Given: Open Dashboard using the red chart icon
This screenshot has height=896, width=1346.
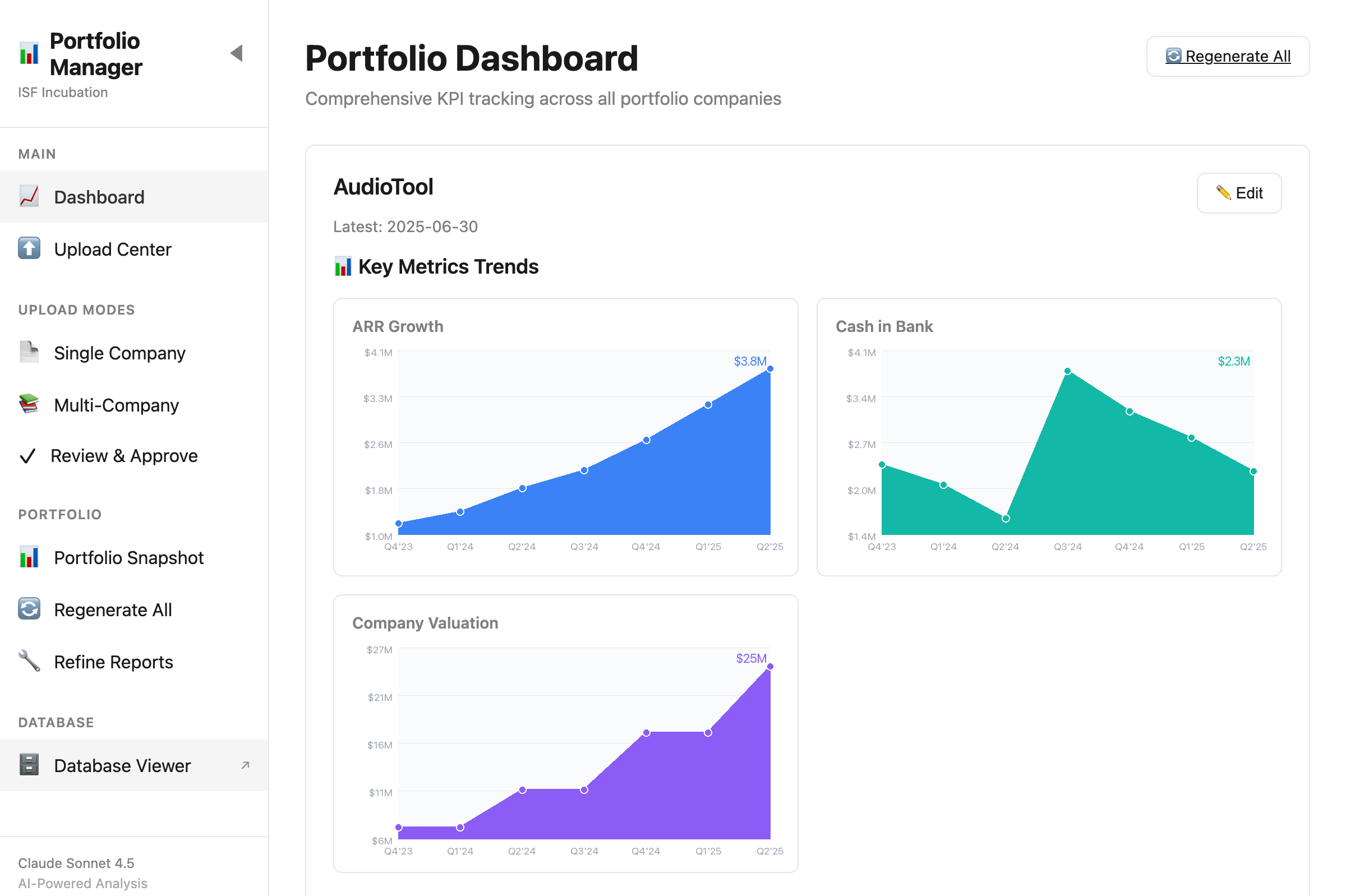Looking at the screenshot, I should pyautogui.click(x=29, y=196).
